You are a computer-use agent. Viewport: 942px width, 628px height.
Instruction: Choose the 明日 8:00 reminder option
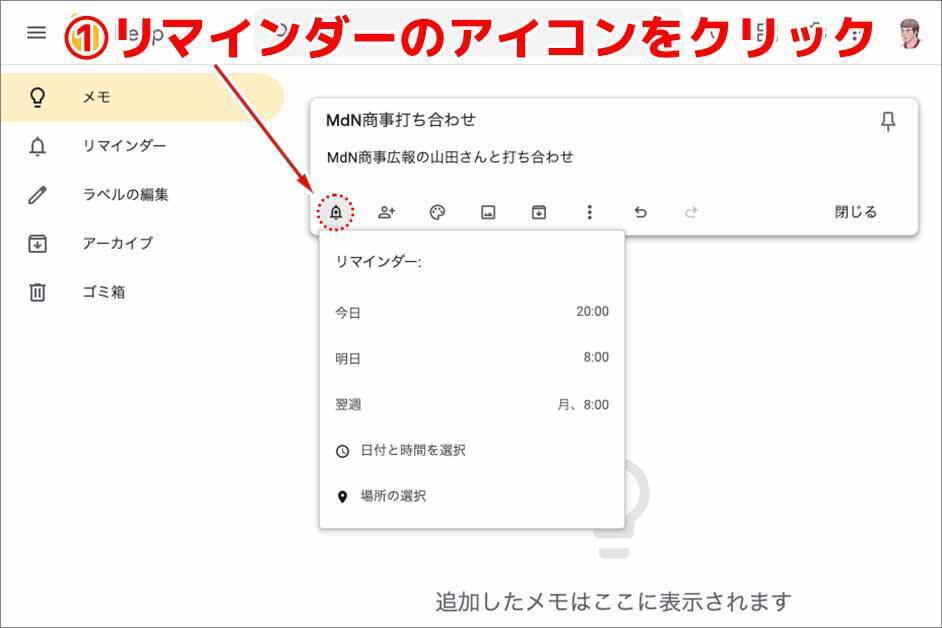coord(471,358)
